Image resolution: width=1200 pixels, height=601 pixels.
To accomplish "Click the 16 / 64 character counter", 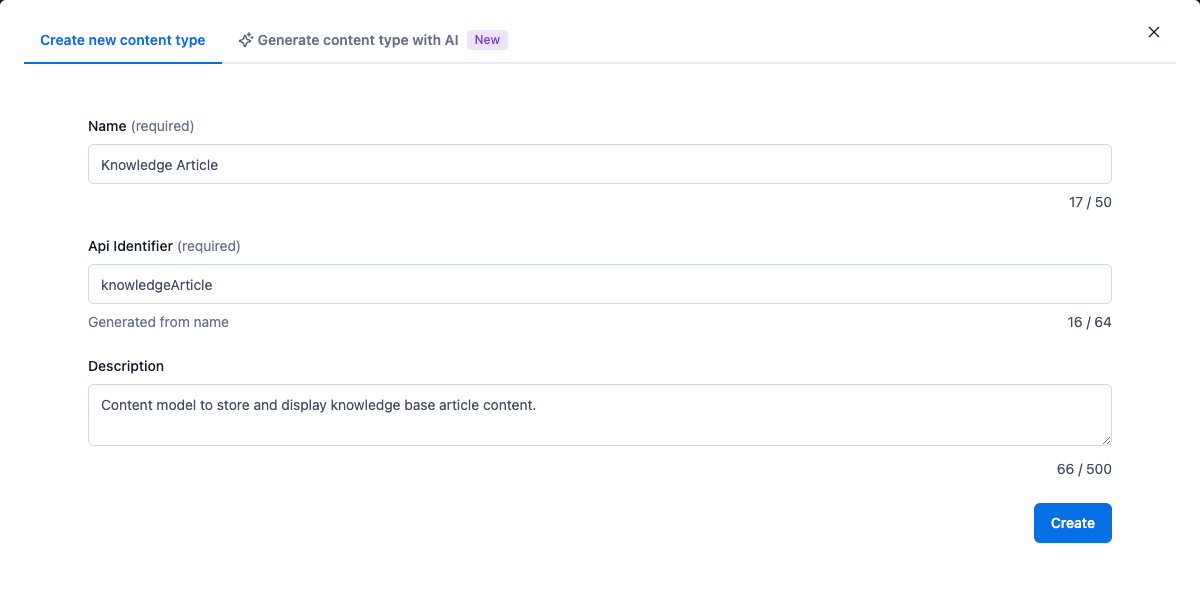I will coord(1090,322).
